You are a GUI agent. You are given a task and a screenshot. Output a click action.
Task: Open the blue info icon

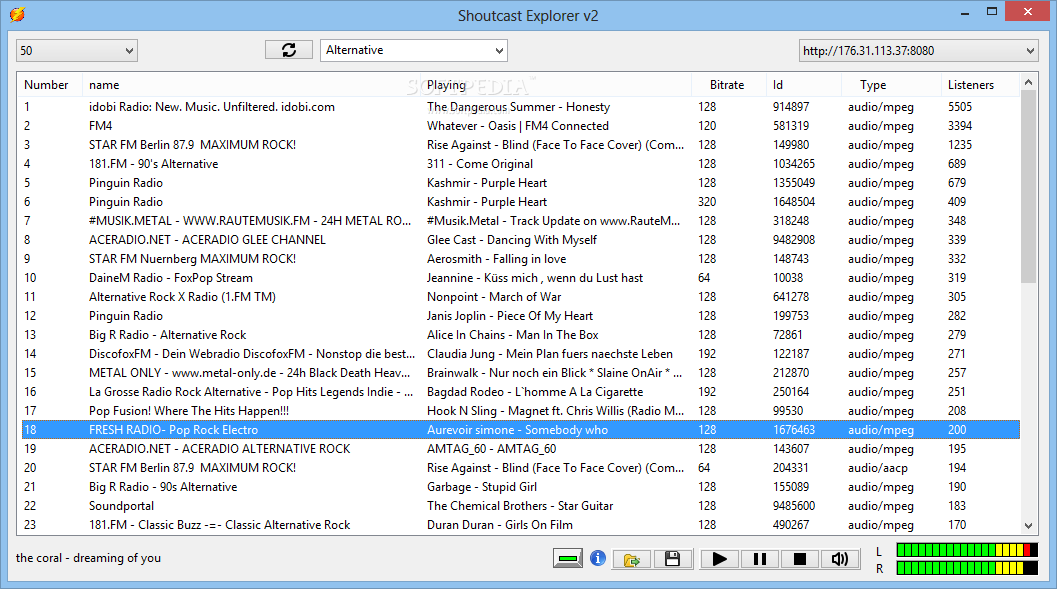(598, 558)
